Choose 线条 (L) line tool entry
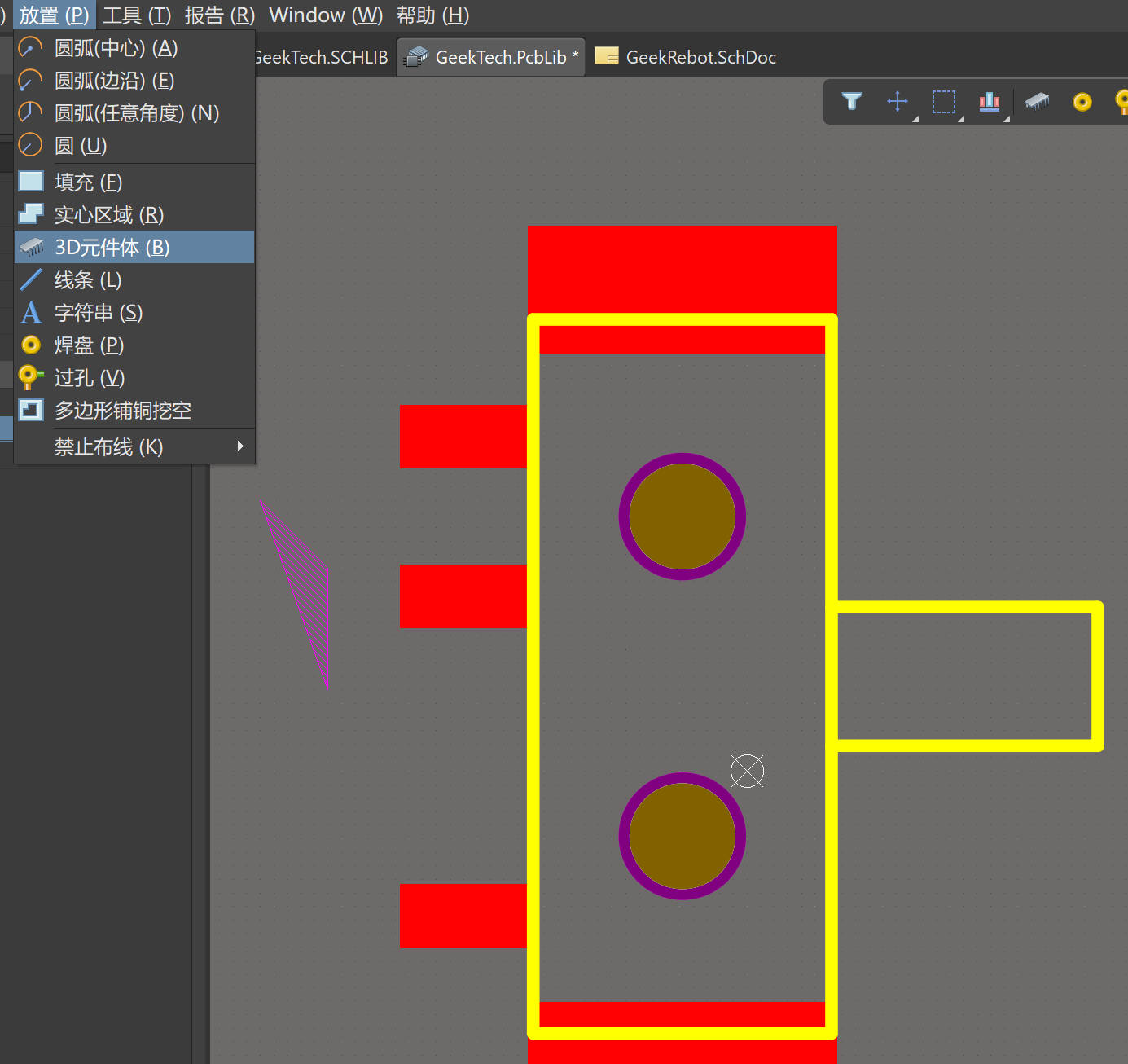This screenshot has height=1064, width=1128. [88, 280]
